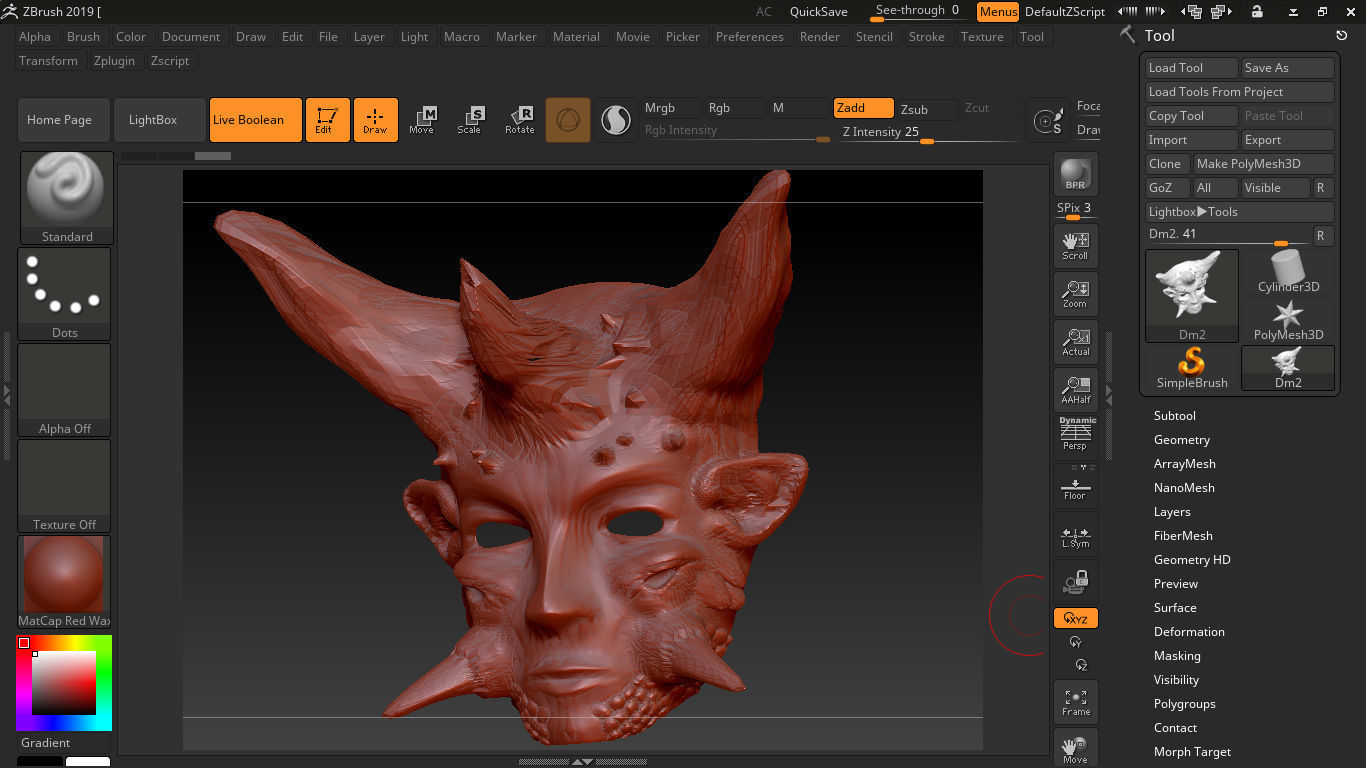Open the Brush menu
The height and width of the screenshot is (768, 1366).
pyautogui.click(x=83, y=37)
